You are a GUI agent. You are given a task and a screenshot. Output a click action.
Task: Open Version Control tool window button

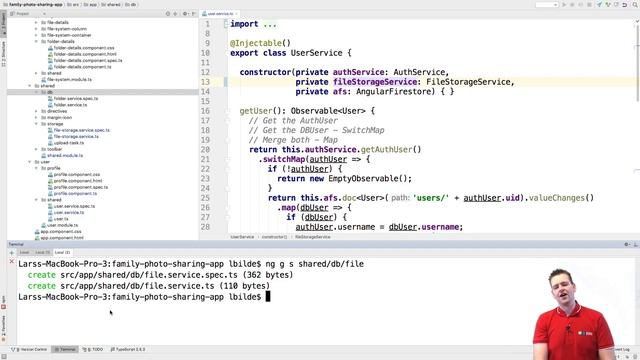[x=29, y=349]
